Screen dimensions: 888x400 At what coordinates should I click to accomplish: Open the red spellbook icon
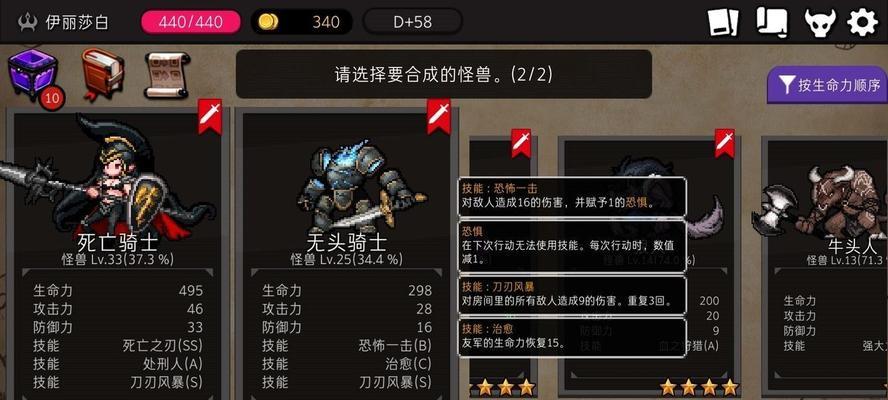(x=103, y=74)
